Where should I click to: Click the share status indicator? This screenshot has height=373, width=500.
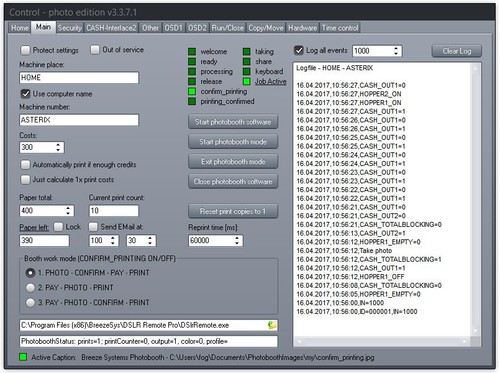point(247,61)
